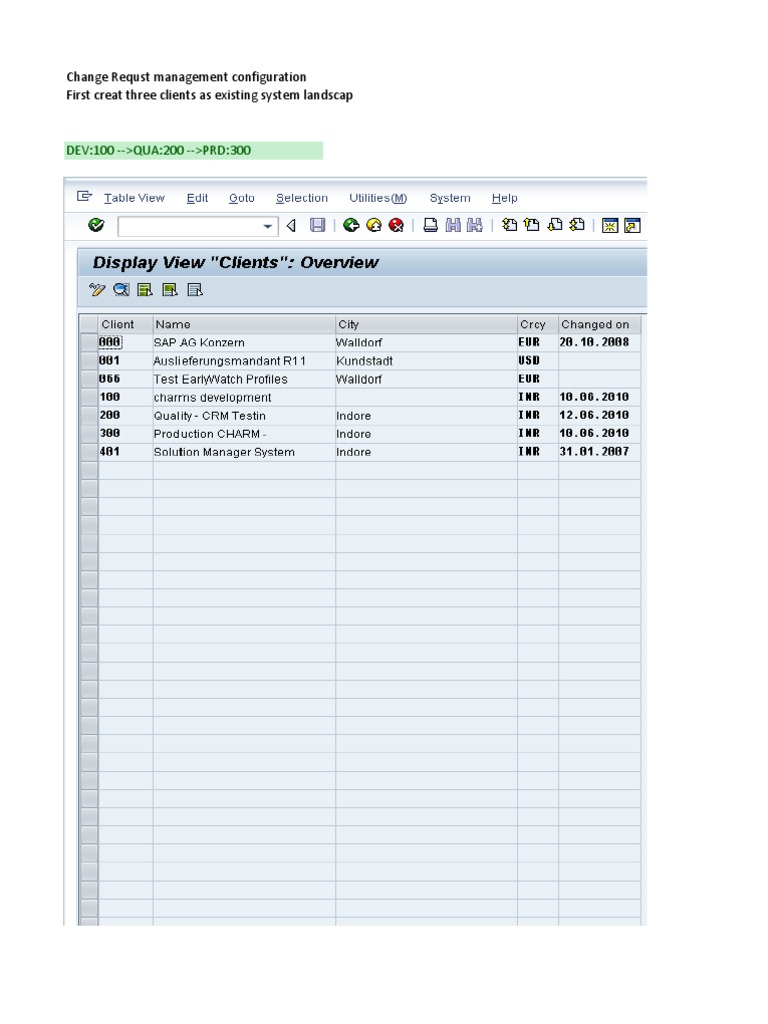Click the red Cancel icon
The image size is (768, 1024).
coord(396,225)
